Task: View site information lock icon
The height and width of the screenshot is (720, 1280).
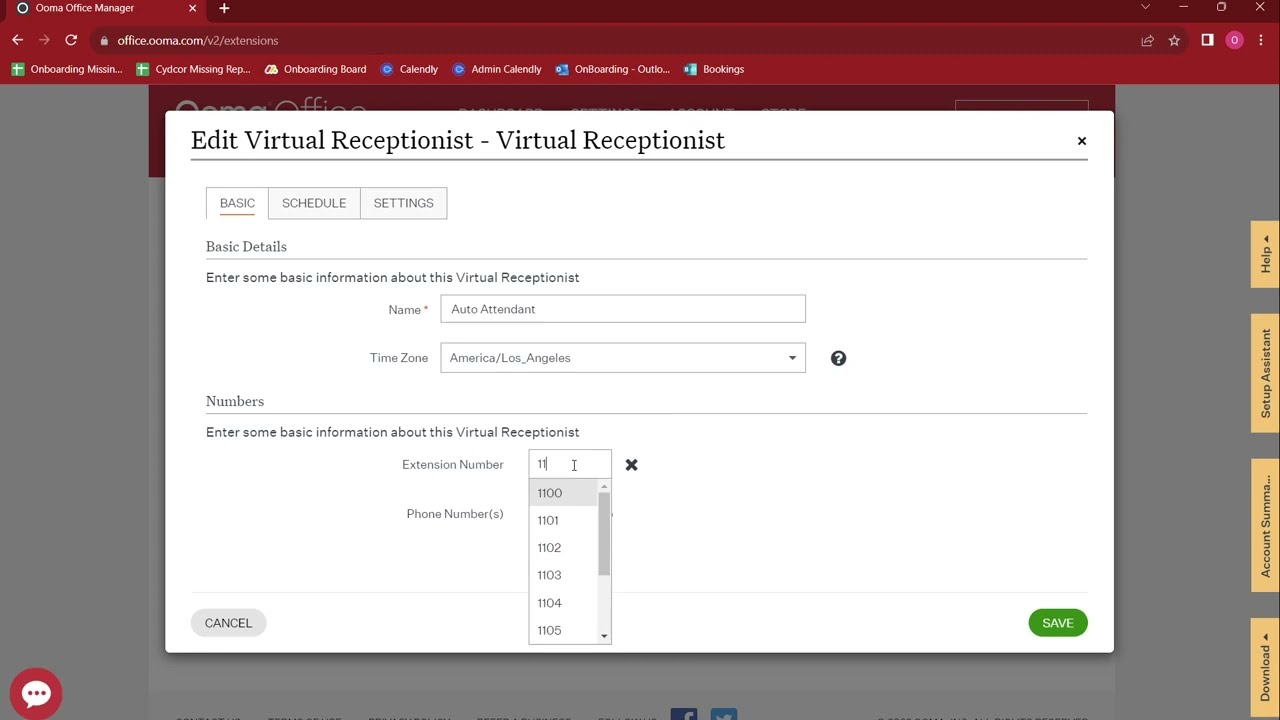Action: [x=104, y=40]
